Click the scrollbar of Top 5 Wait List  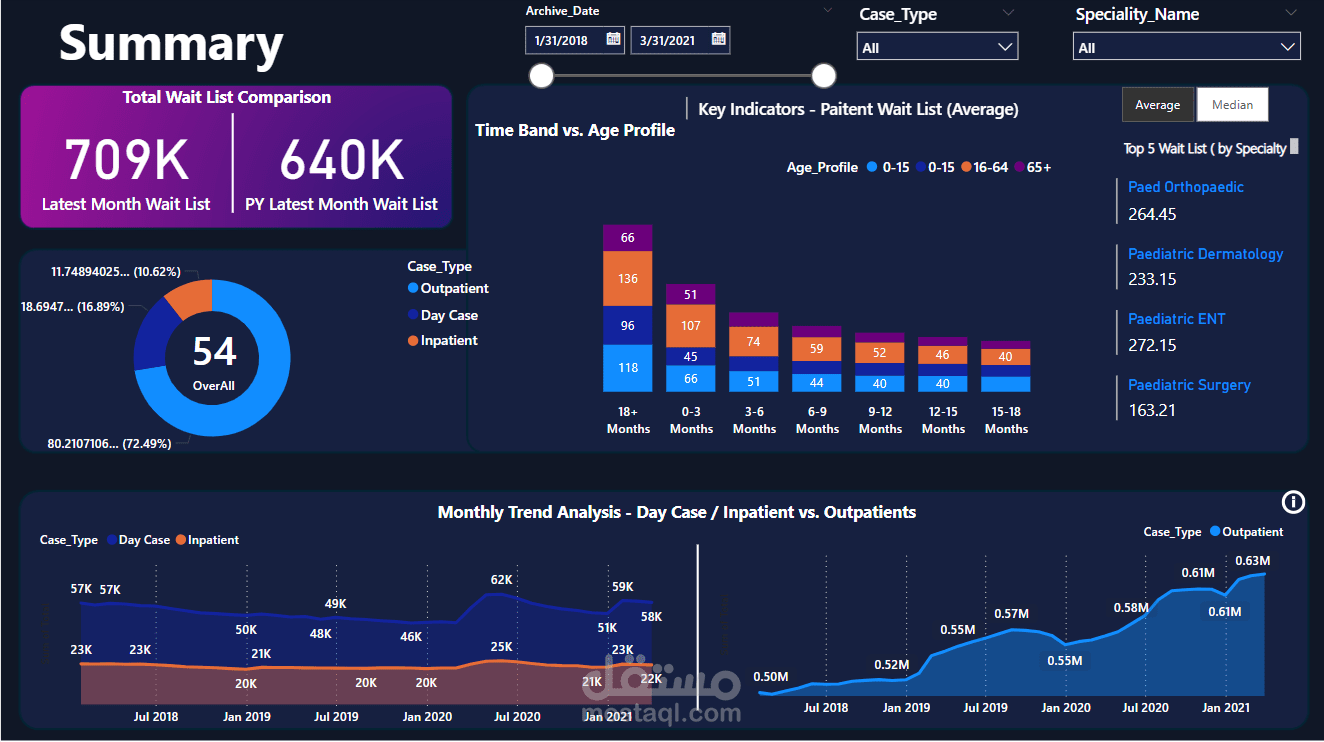click(1295, 147)
